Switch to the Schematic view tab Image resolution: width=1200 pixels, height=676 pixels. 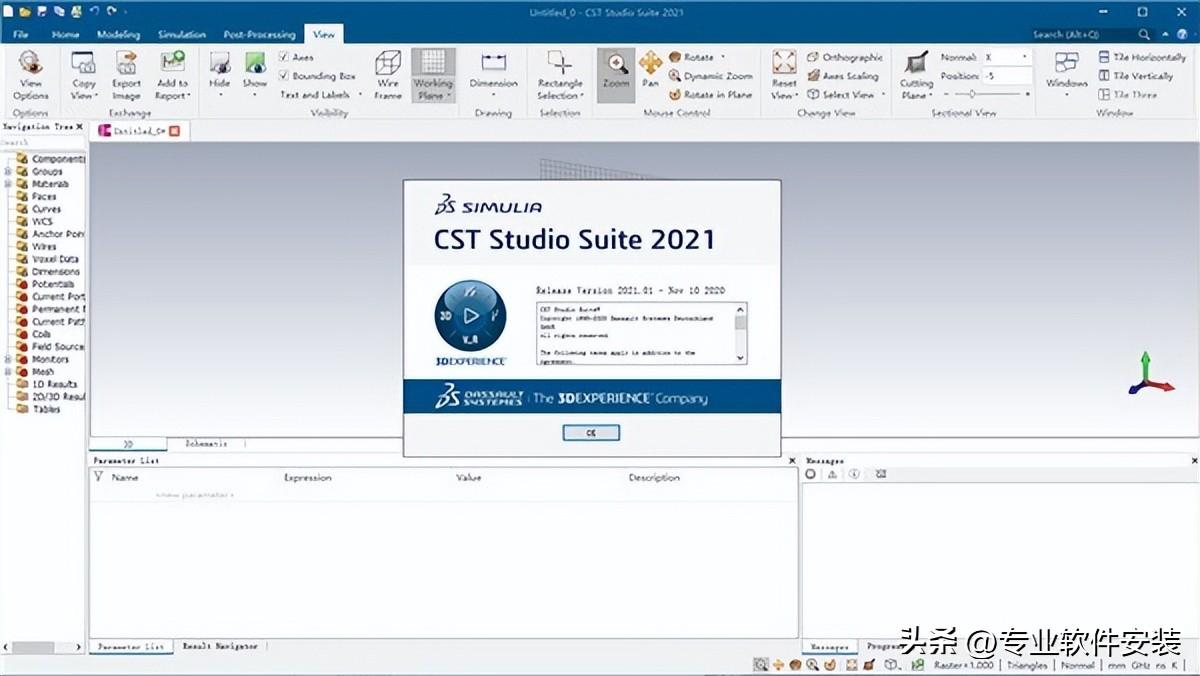[206, 444]
